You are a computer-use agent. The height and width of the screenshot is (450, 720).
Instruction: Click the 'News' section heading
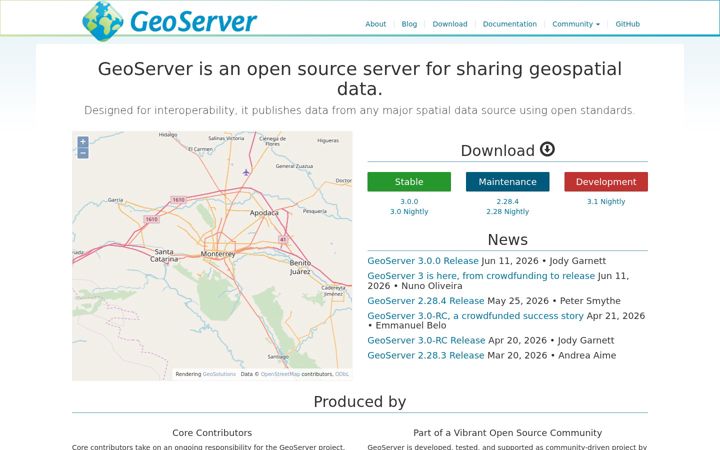click(x=507, y=240)
